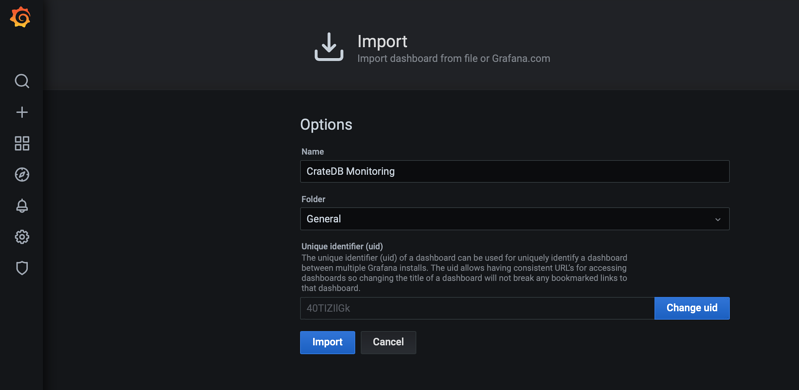Open the Server Admin shield icon

coord(22,268)
